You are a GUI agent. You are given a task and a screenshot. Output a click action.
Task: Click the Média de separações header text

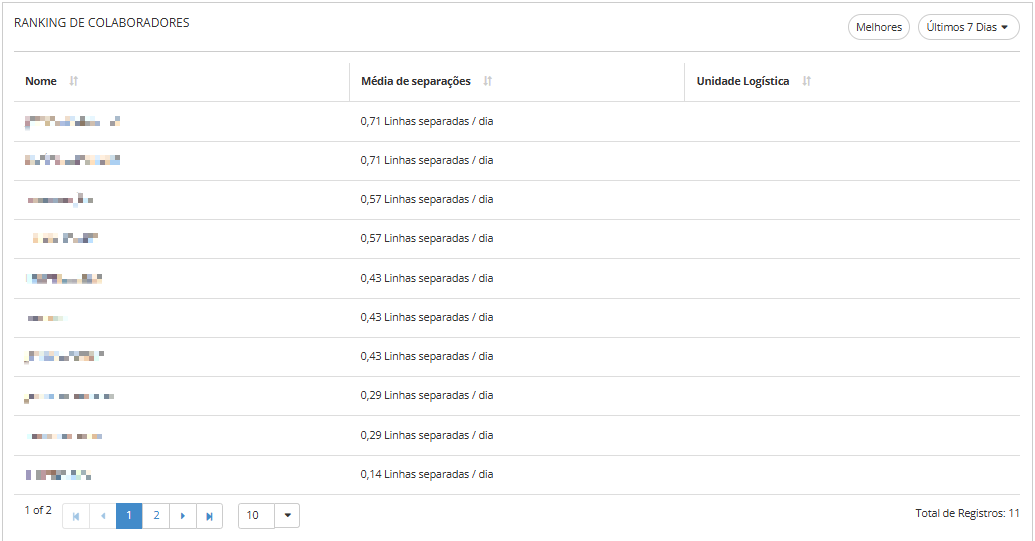(416, 81)
